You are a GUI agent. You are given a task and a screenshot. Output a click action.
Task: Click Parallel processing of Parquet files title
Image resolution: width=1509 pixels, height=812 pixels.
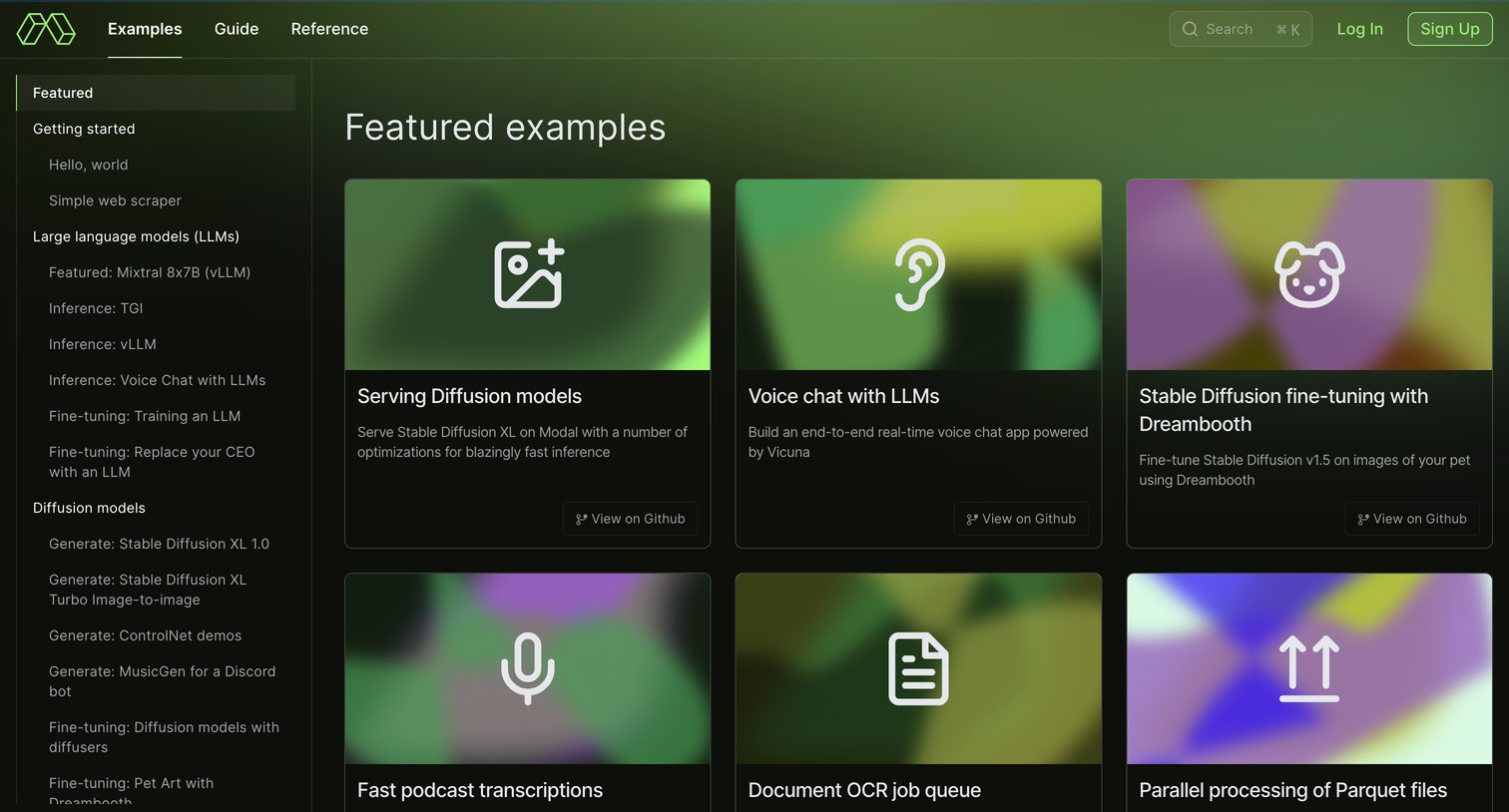[x=1292, y=790]
